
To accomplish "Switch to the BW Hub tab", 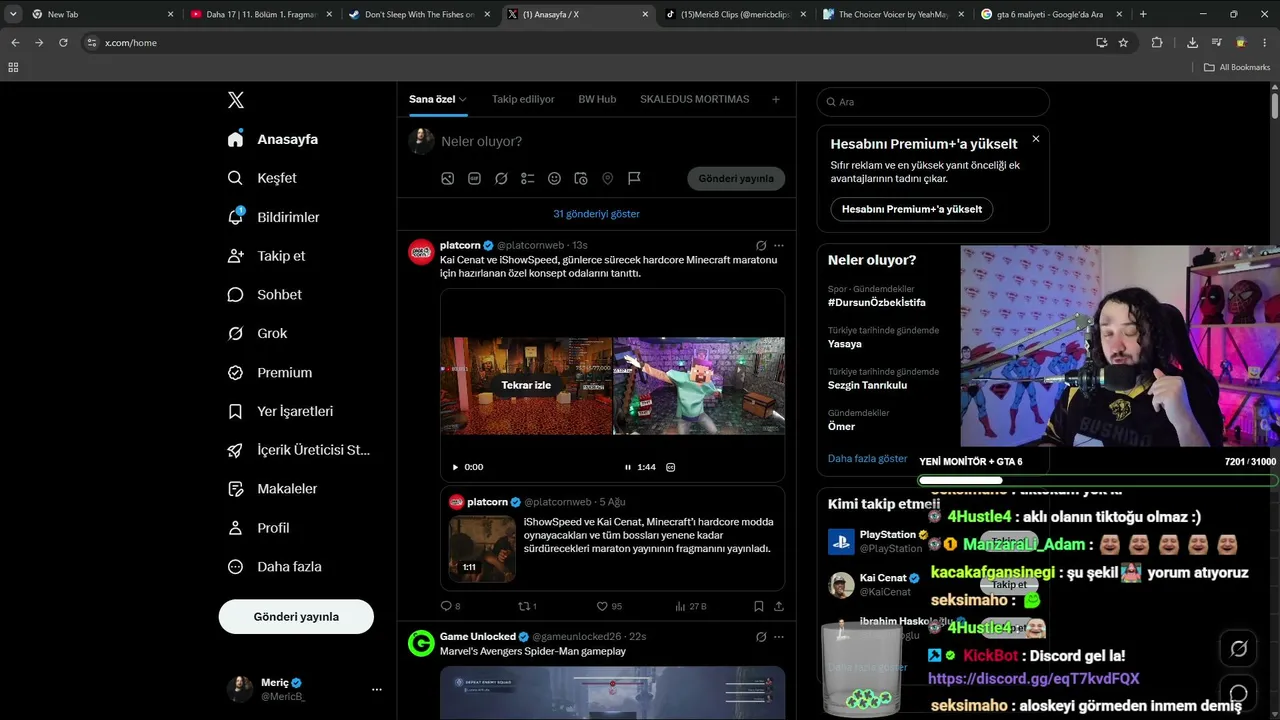I will coord(597,99).
